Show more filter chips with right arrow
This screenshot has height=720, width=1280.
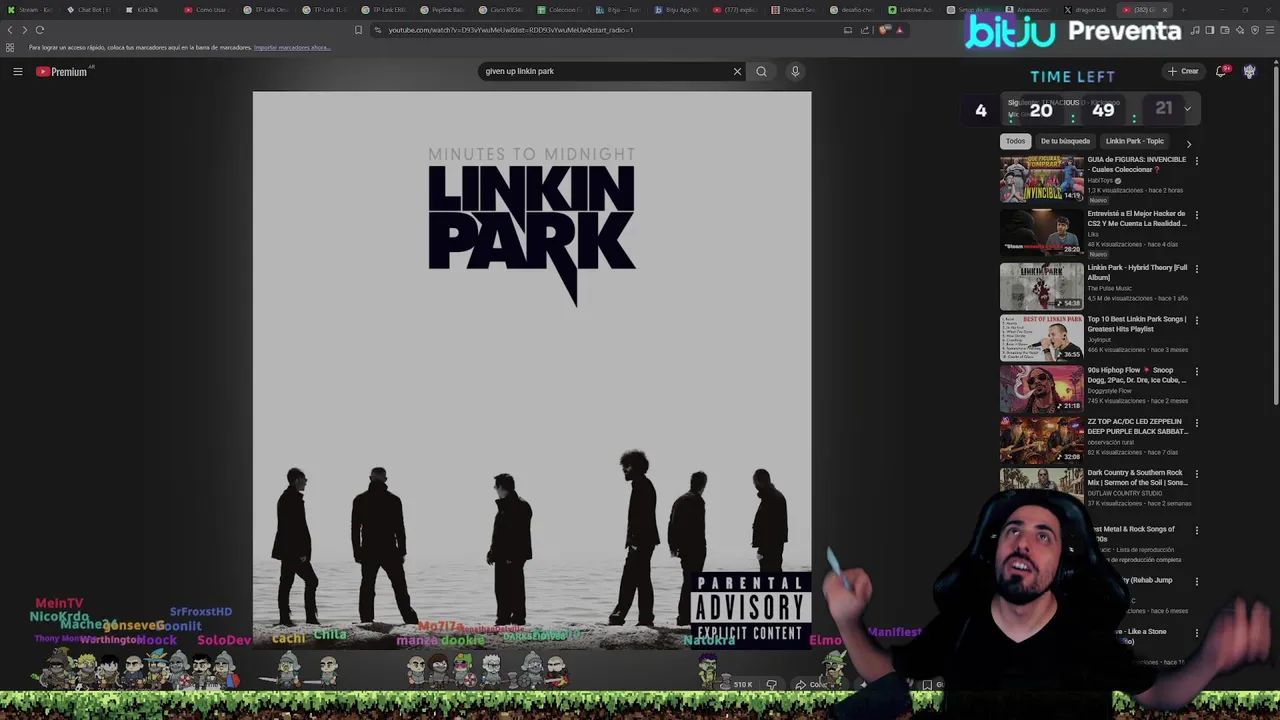1188,144
